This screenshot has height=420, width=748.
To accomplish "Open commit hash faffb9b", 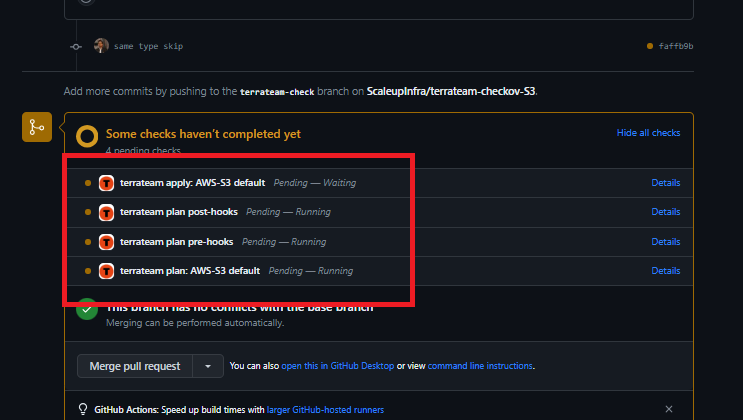I will click(x=675, y=46).
